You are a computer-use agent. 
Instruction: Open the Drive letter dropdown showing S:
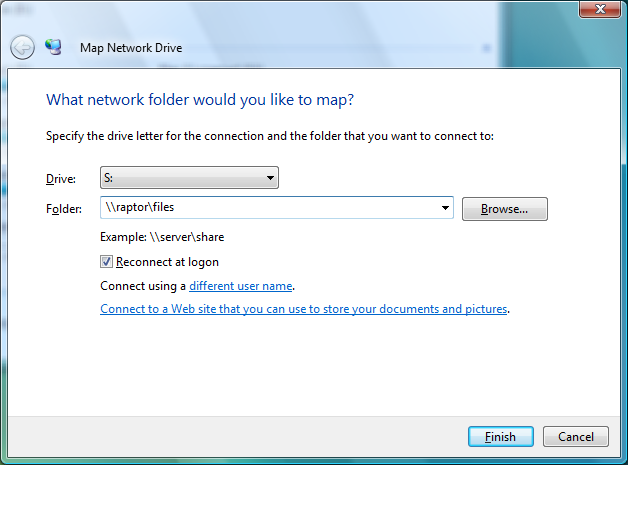(x=189, y=178)
